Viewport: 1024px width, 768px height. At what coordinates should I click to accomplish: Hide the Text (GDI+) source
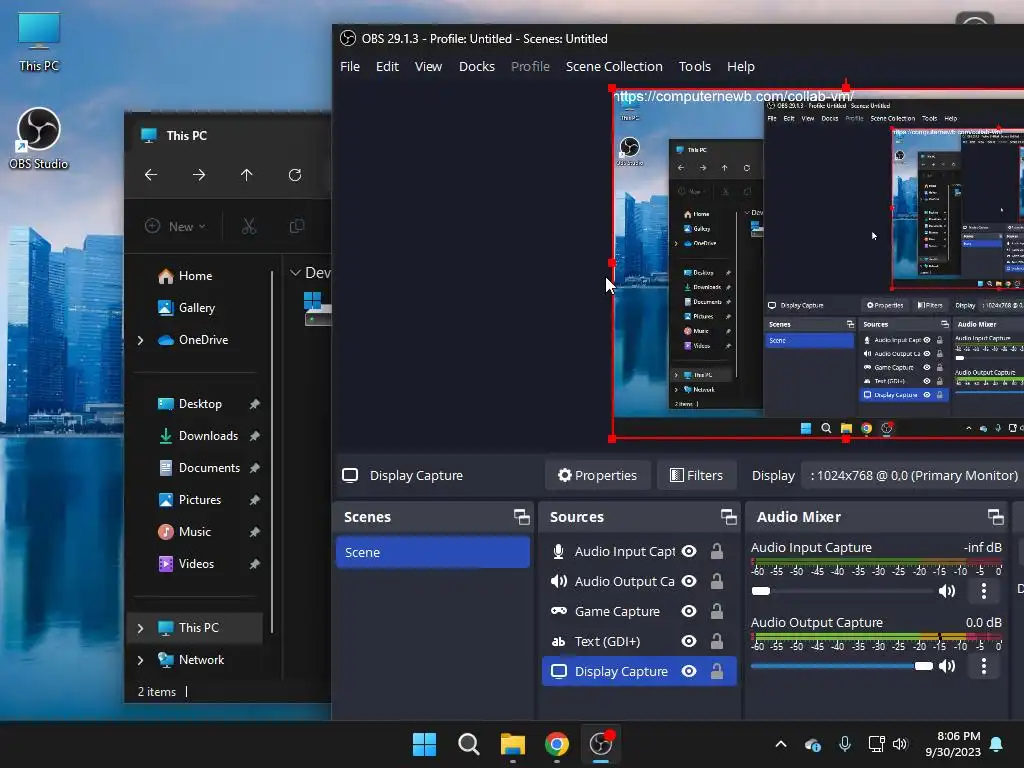689,641
